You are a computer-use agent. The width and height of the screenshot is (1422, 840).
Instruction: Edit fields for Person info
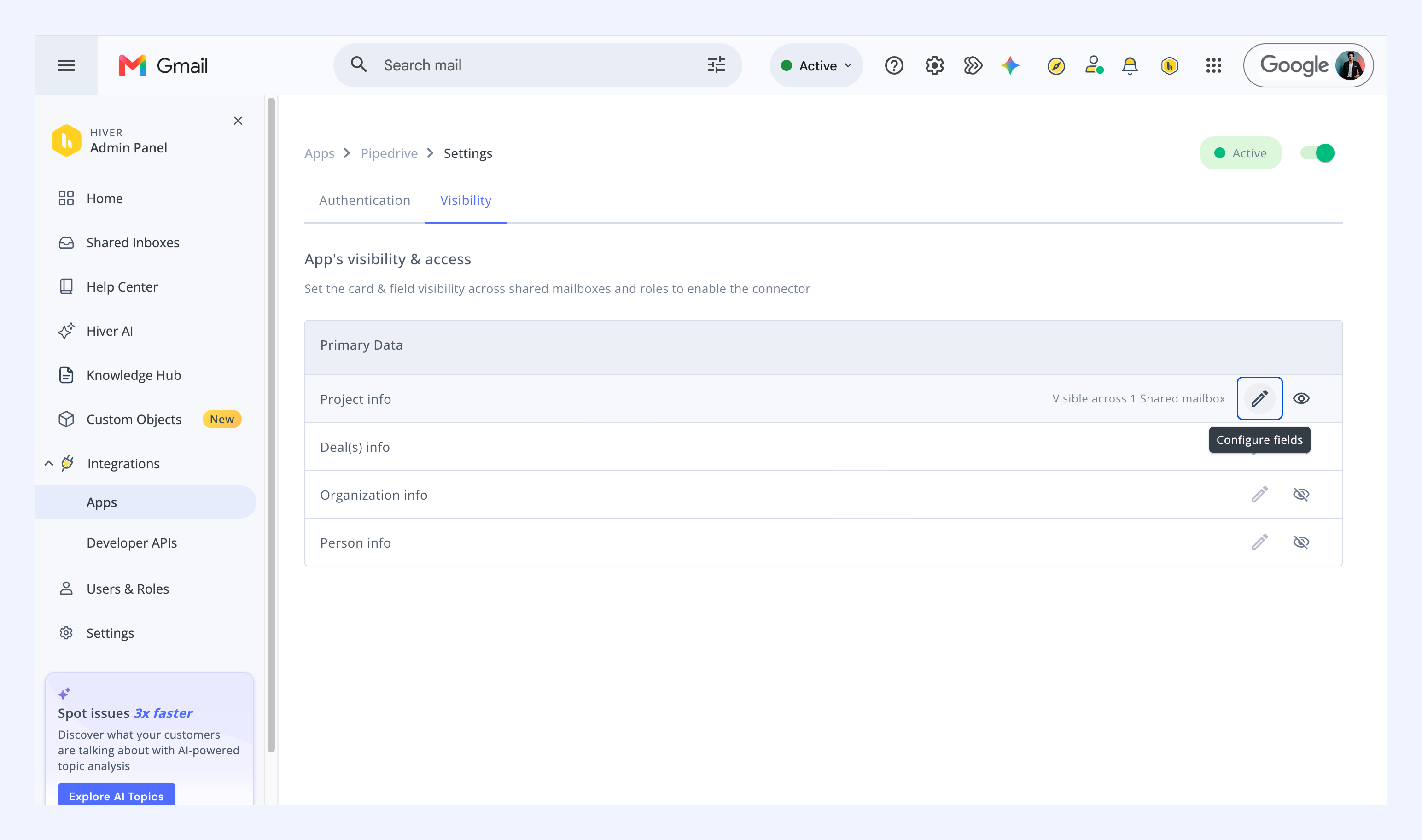pyautogui.click(x=1259, y=542)
